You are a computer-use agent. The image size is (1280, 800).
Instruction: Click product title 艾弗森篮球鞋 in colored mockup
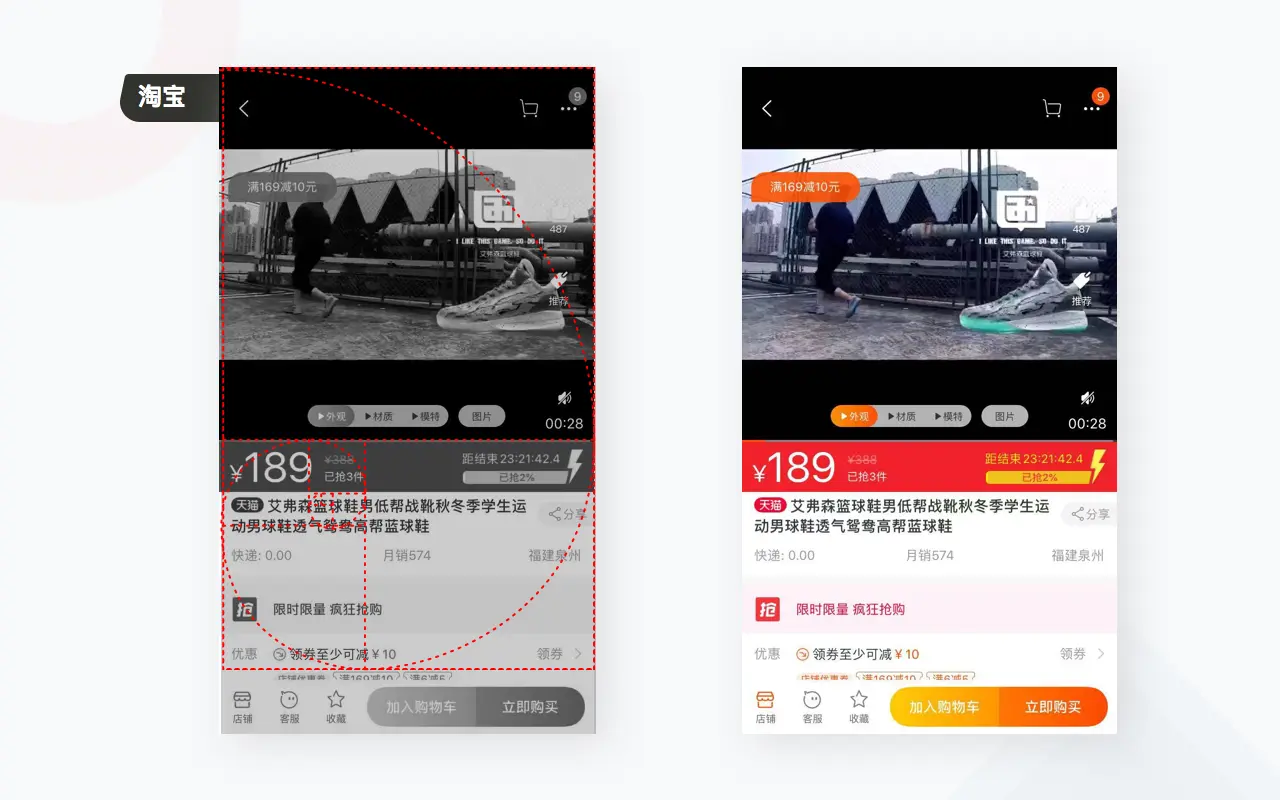[x=902, y=516]
